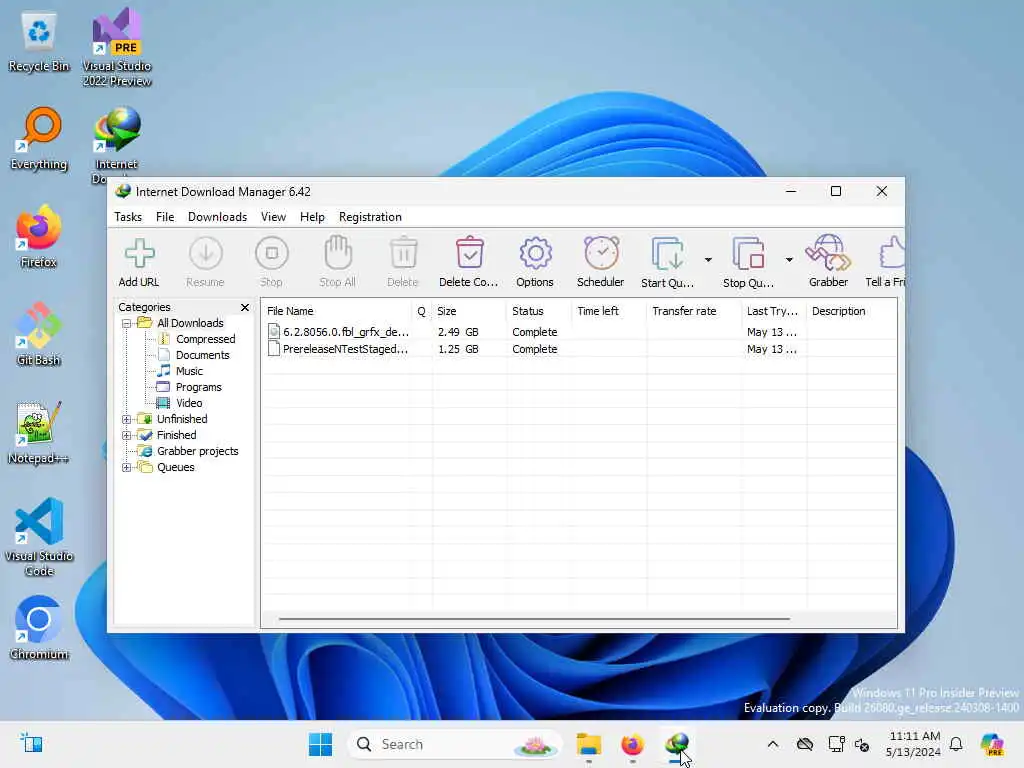Open the Recycle Bin desktop icon
Image resolution: width=1024 pixels, height=768 pixels.
39,43
